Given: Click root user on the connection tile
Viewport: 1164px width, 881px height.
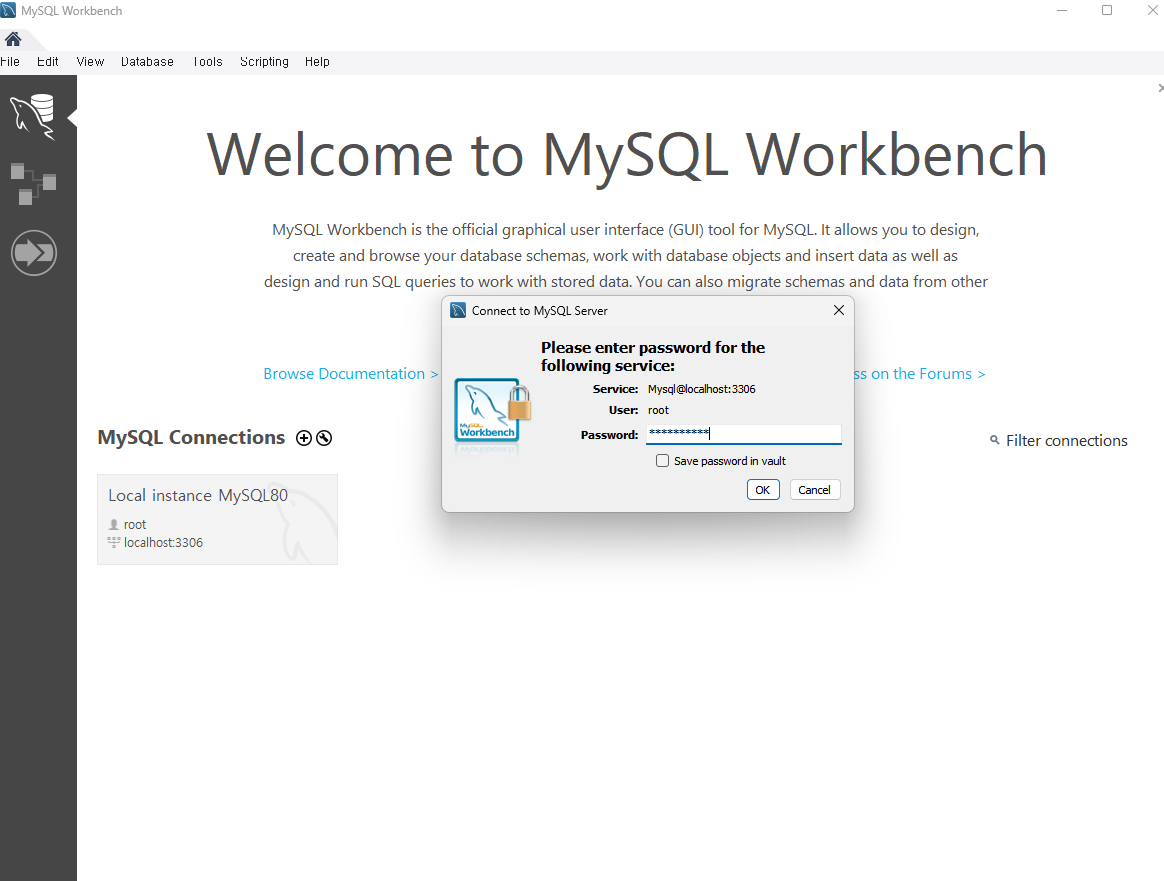Looking at the screenshot, I should coord(135,524).
